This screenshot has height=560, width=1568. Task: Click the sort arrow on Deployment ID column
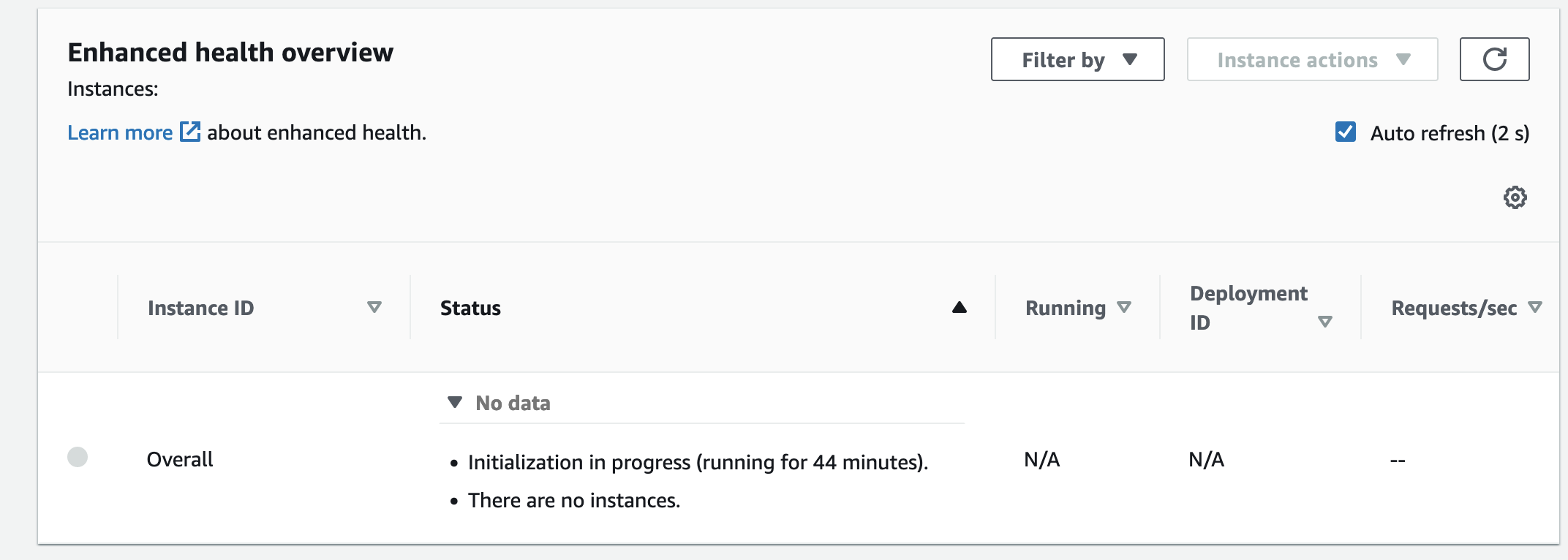coord(1325,320)
